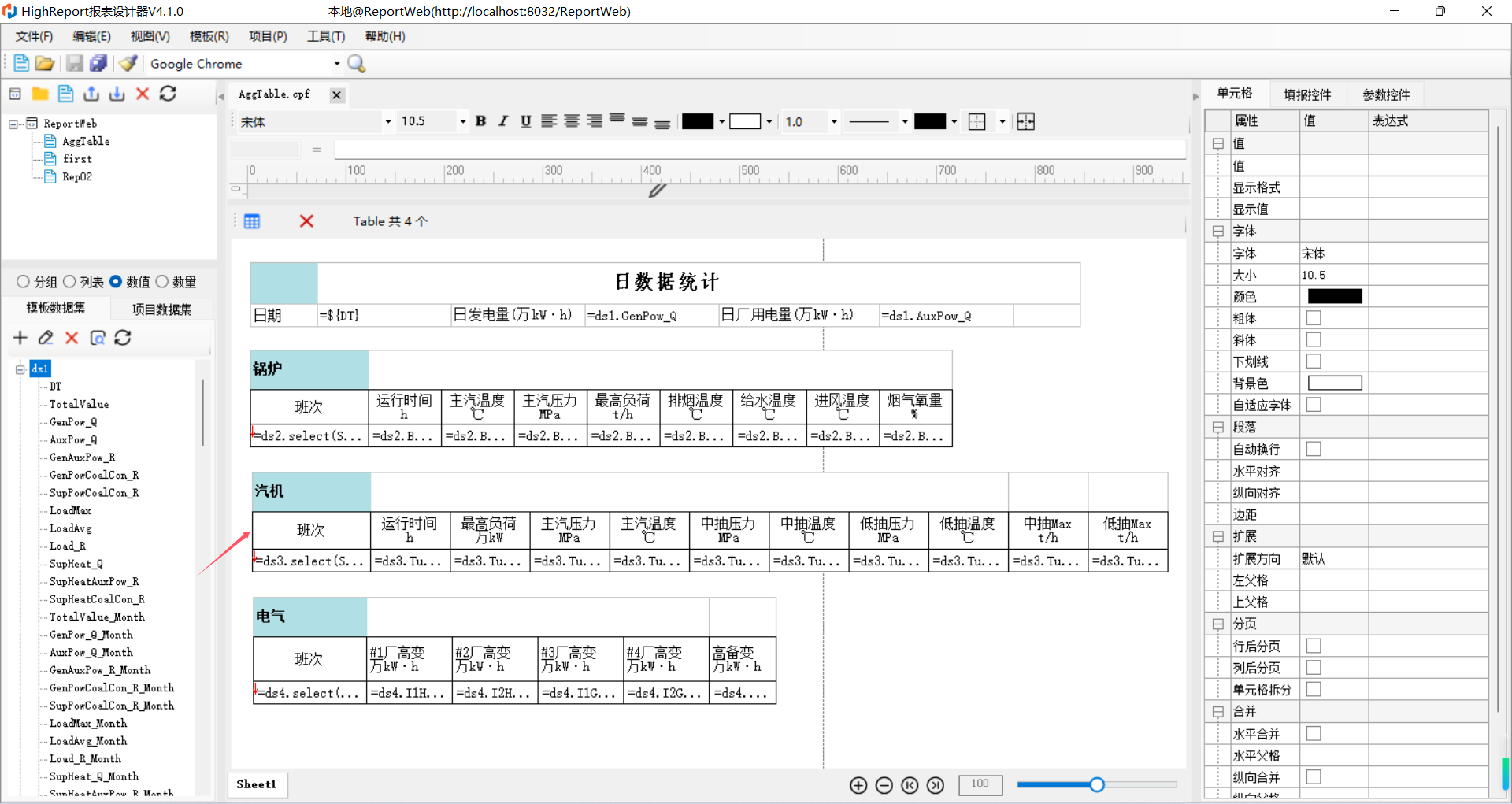The height and width of the screenshot is (804, 1512).
Task: Enable the 粗体 checkbox
Action: click(x=1314, y=318)
